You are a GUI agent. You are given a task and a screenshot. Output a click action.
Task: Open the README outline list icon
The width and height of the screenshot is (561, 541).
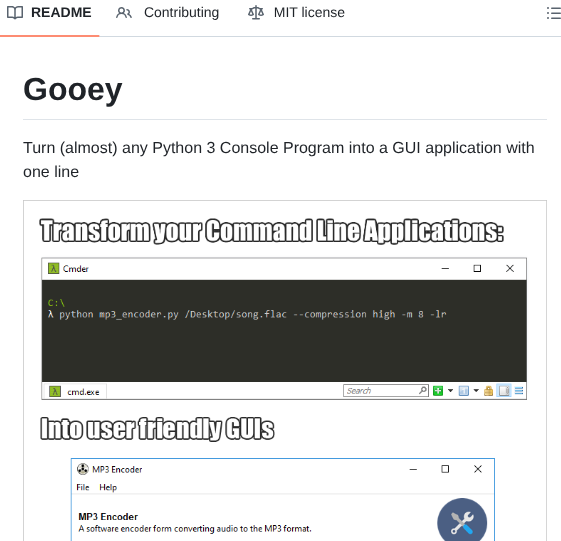click(x=554, y=13)
